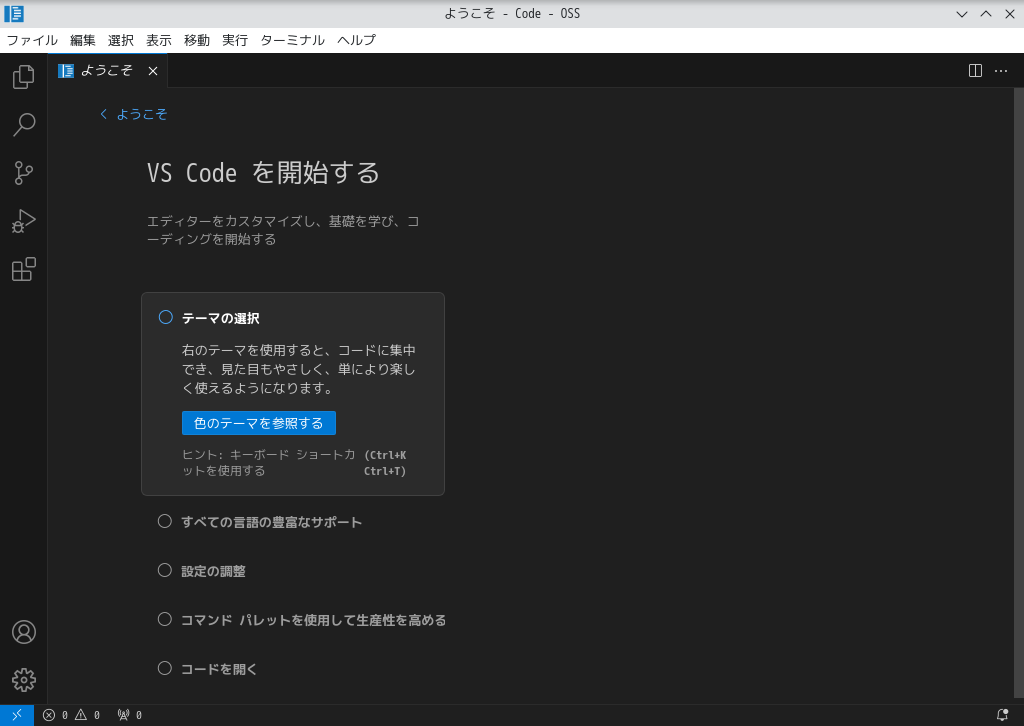Open the ヘルプ menu

tap(357, 40)
